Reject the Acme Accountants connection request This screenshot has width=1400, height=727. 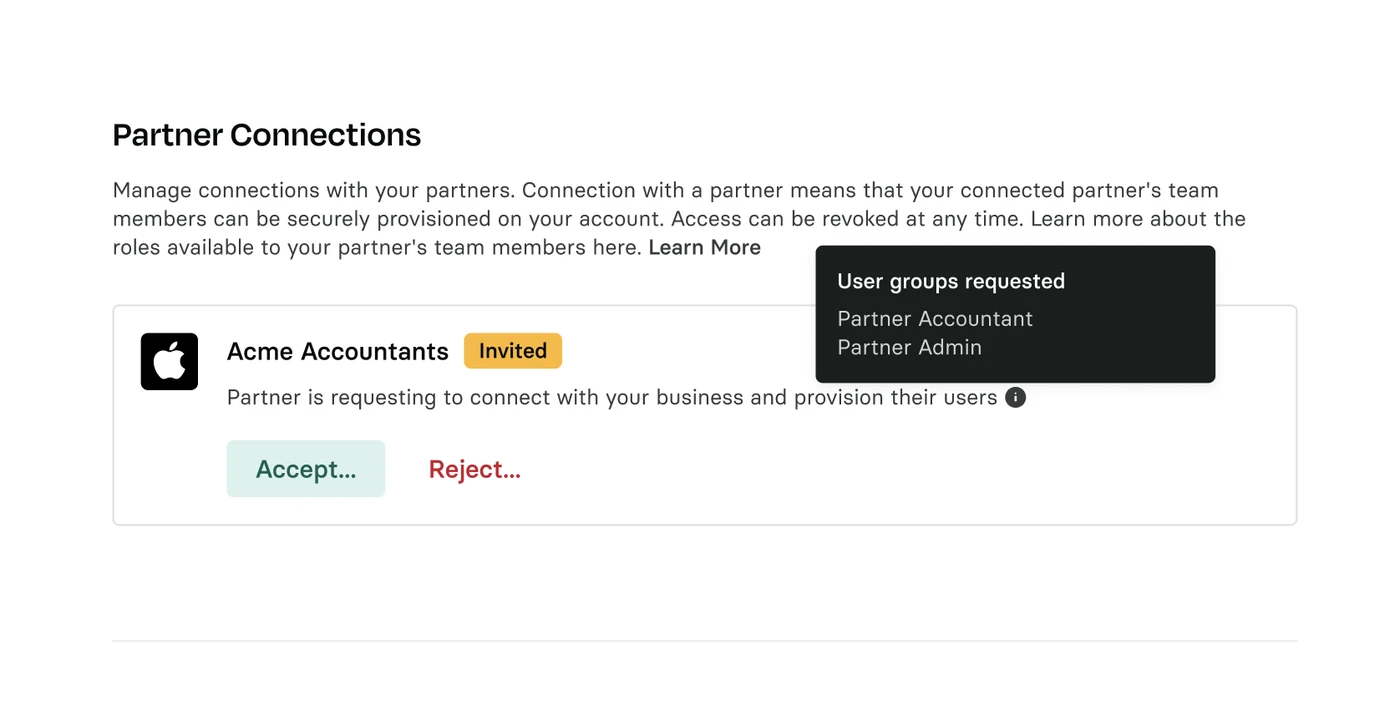coord(475,469)
